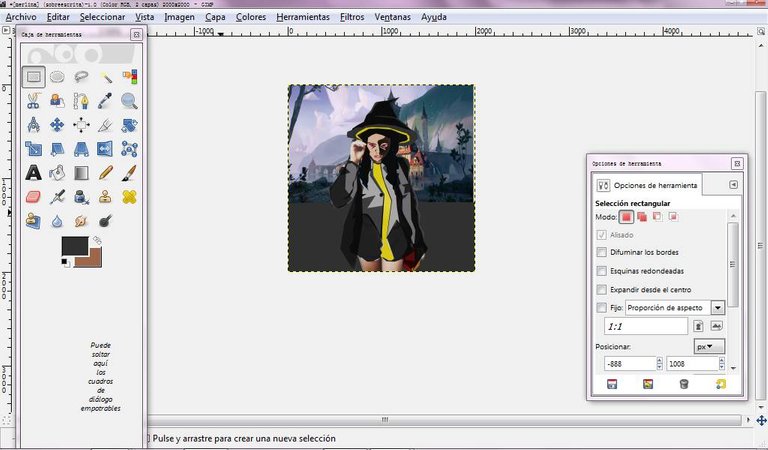Select the Airbrush tool
The height and width of the screenshot is (450, 768).
57,197
